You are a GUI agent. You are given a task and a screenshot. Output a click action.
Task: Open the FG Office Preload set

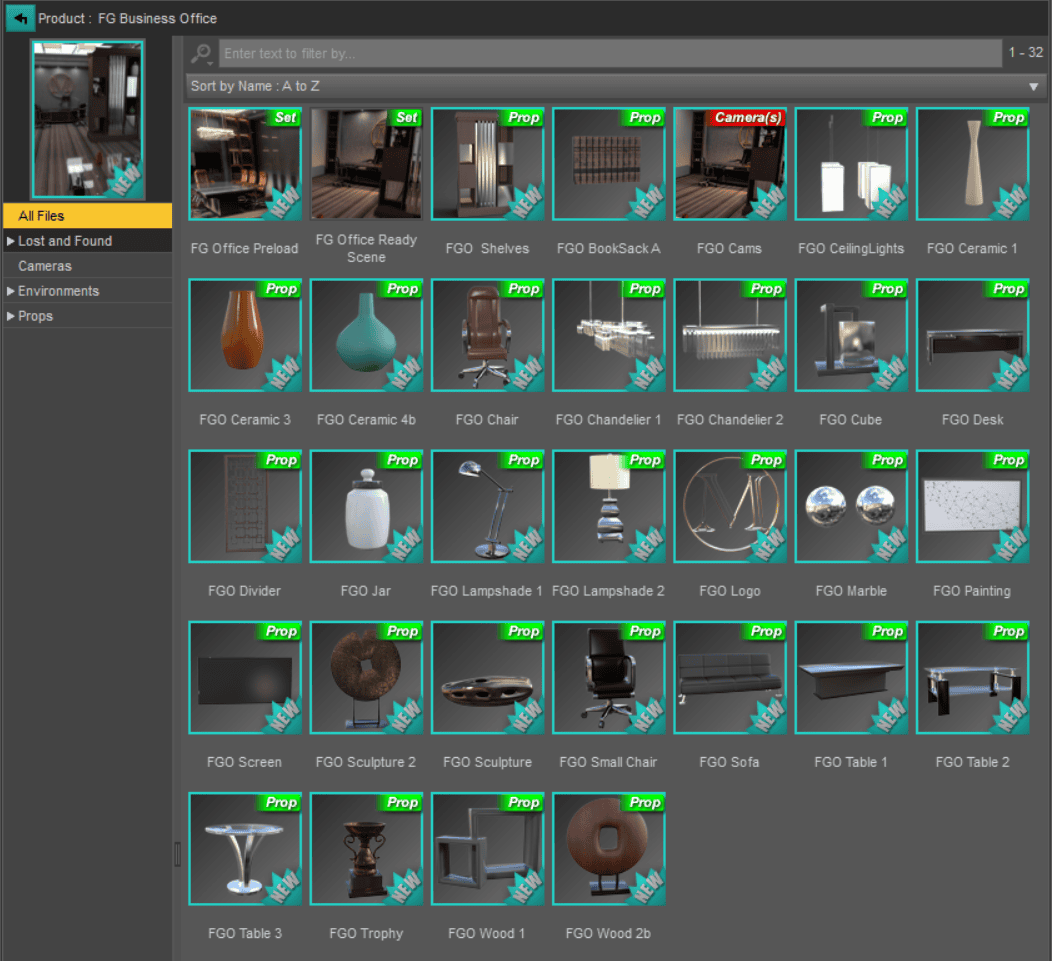pyautogui.click(x=244, y=164)
